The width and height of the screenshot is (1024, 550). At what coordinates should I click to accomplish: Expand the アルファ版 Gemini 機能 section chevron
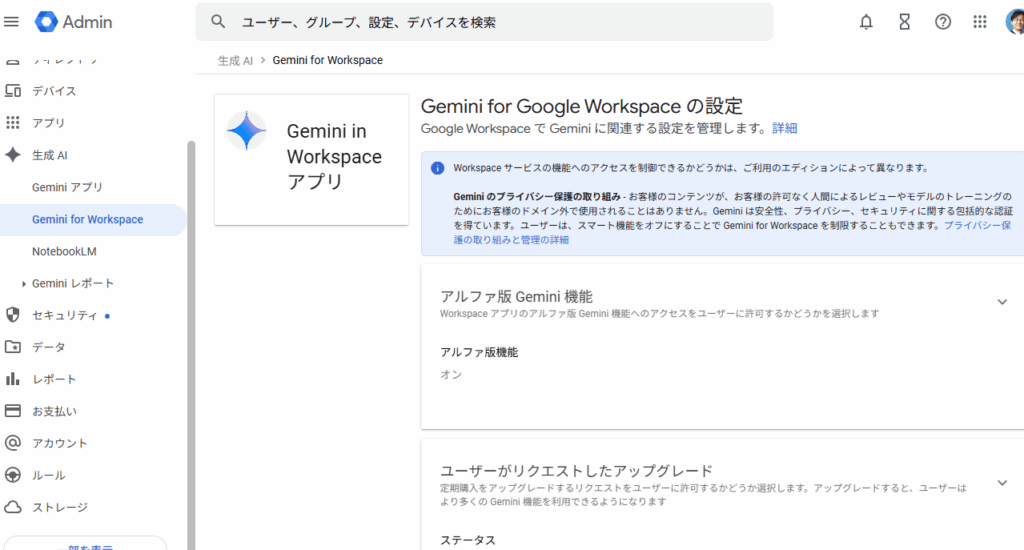1002,302
